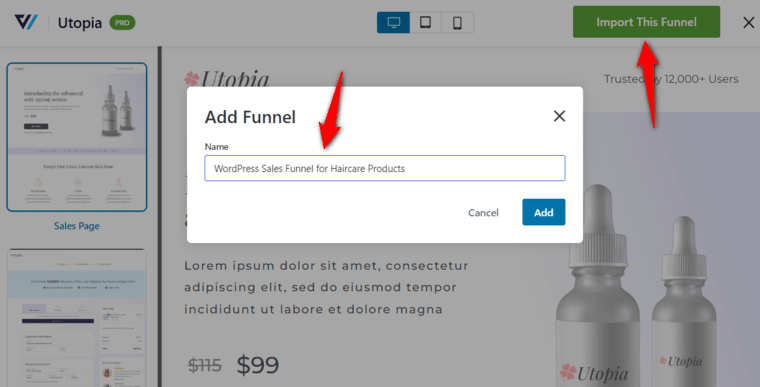Click Cancel in the Add Funnel dialog

tap(483, 212)
